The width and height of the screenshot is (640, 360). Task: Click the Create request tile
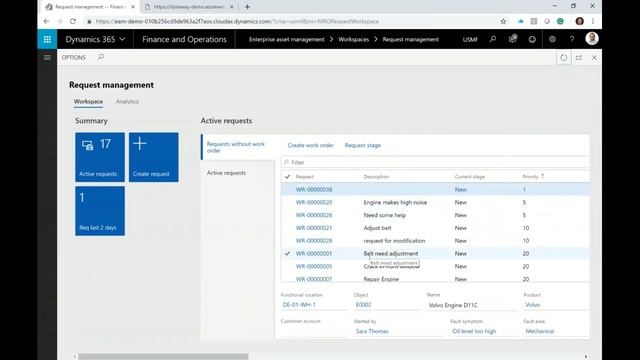153,157
